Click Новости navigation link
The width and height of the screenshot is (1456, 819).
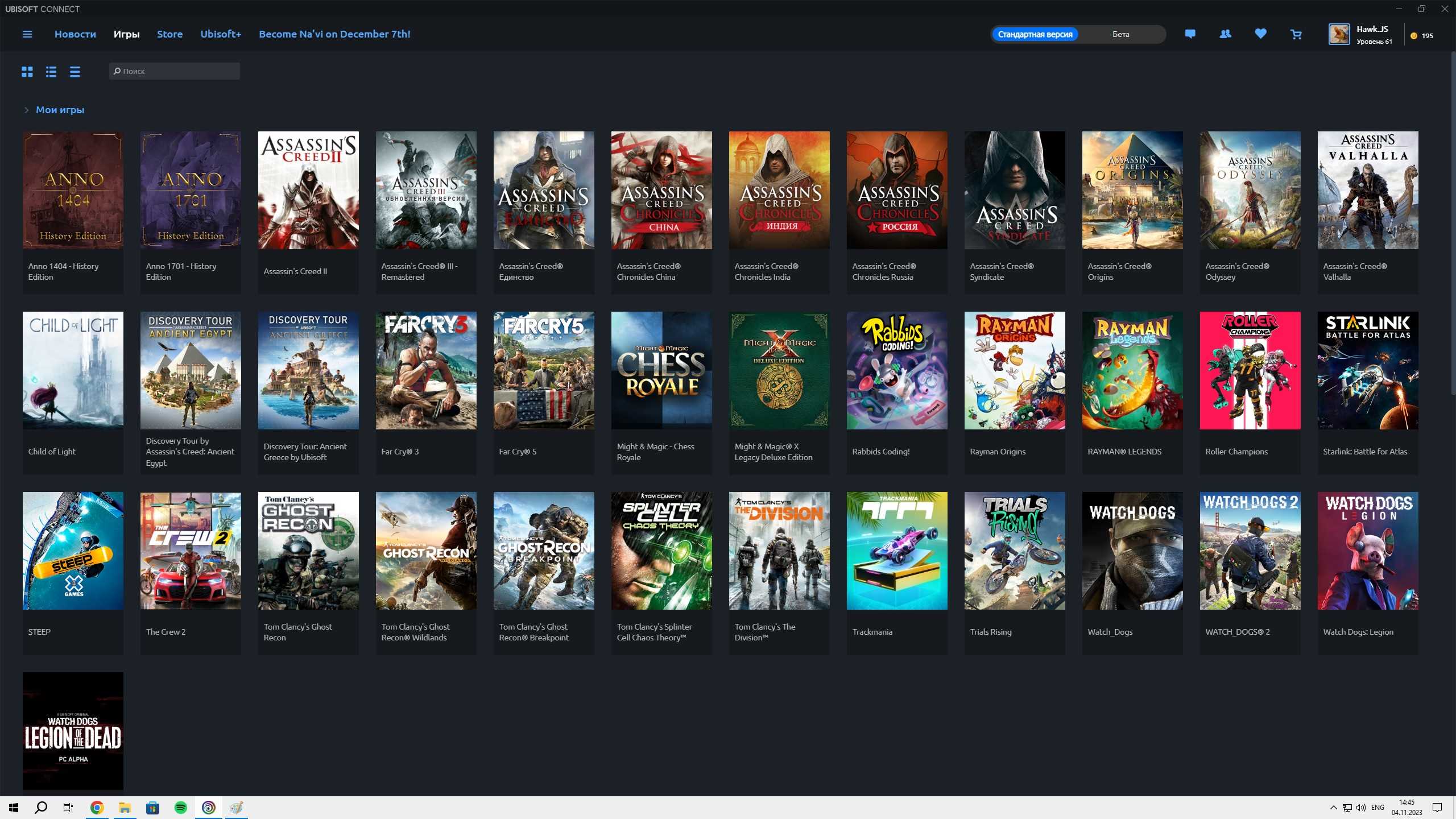[x=74, y=33]
